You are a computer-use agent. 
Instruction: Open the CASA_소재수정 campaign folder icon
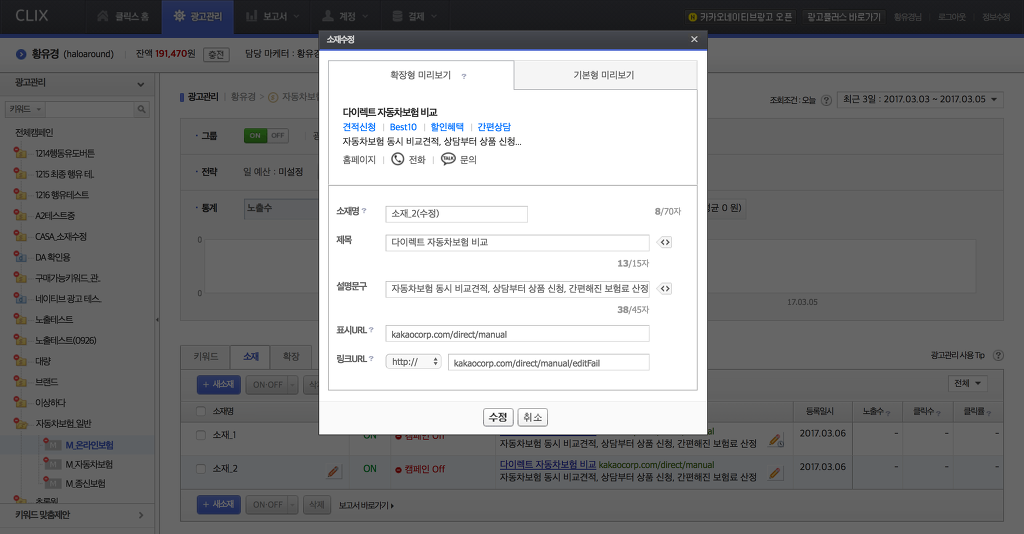(x=20, y=236)
